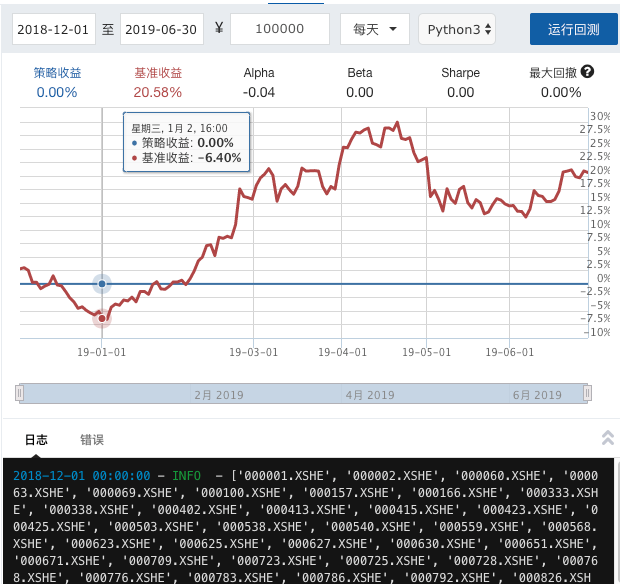Run the backtest with 运行回测 button
Viewport: 620px width, 584px height.
[x=573, y=29]
